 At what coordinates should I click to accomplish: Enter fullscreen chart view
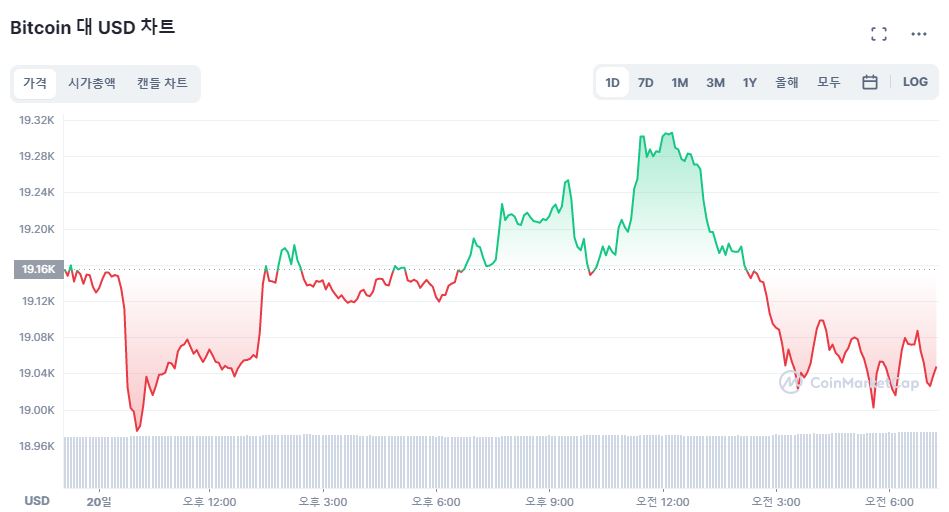pos(879,34)
